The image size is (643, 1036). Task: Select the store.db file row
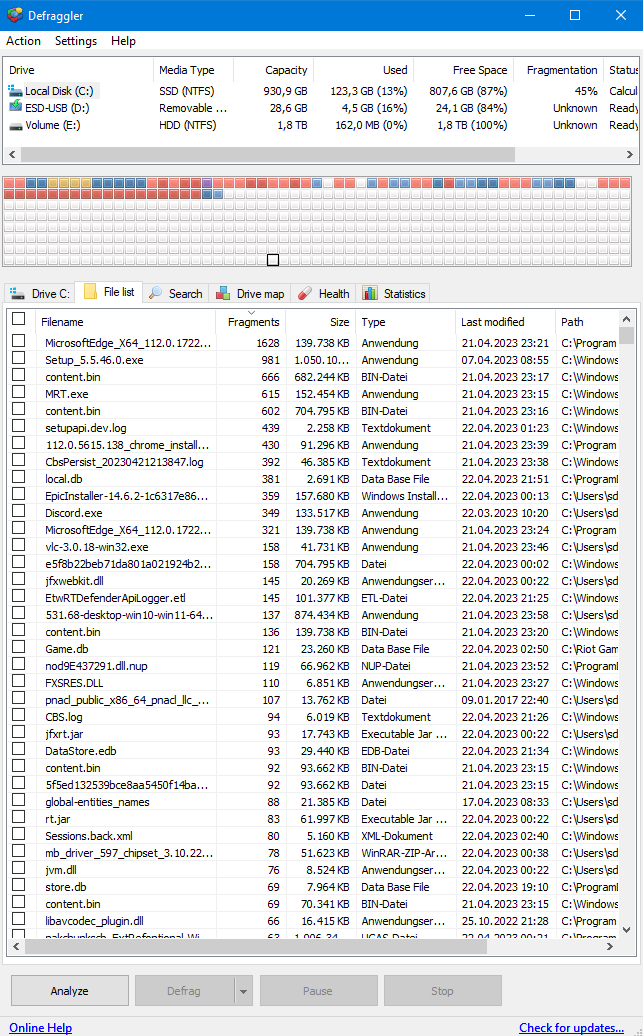tap(315, 887)
